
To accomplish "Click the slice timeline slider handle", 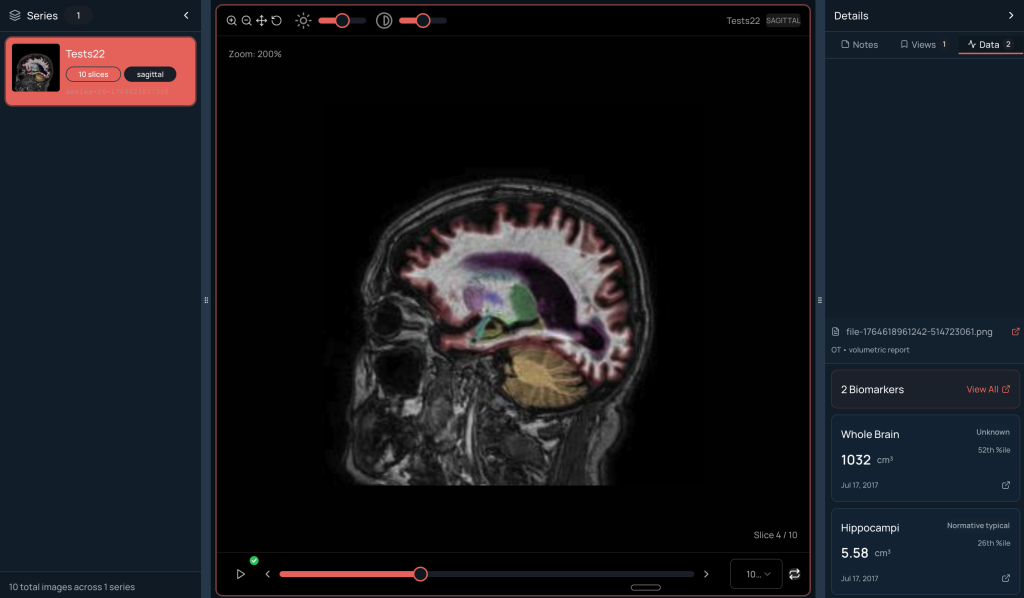I will 420,574.
